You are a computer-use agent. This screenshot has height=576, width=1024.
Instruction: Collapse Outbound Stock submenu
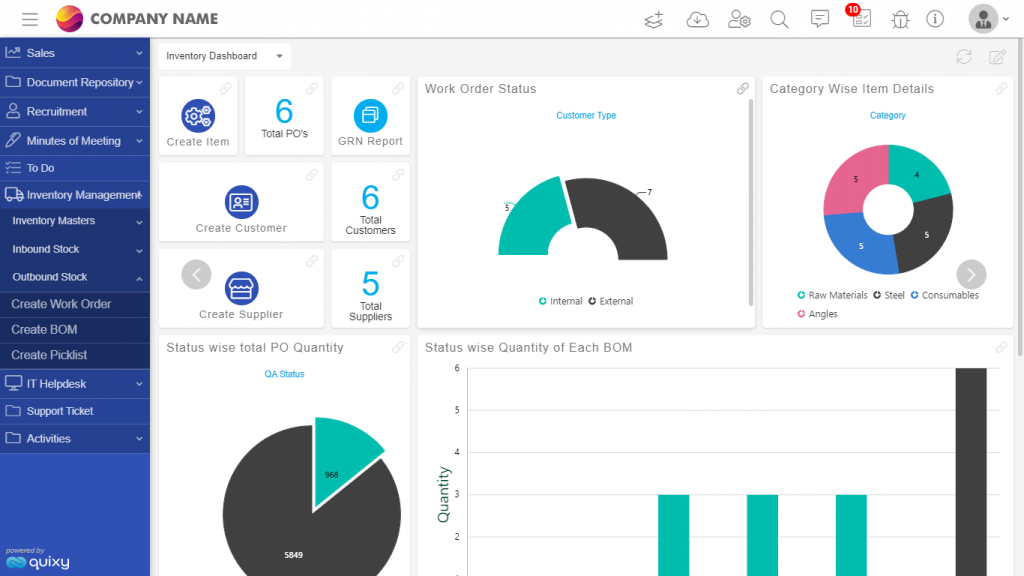point(74,278)
